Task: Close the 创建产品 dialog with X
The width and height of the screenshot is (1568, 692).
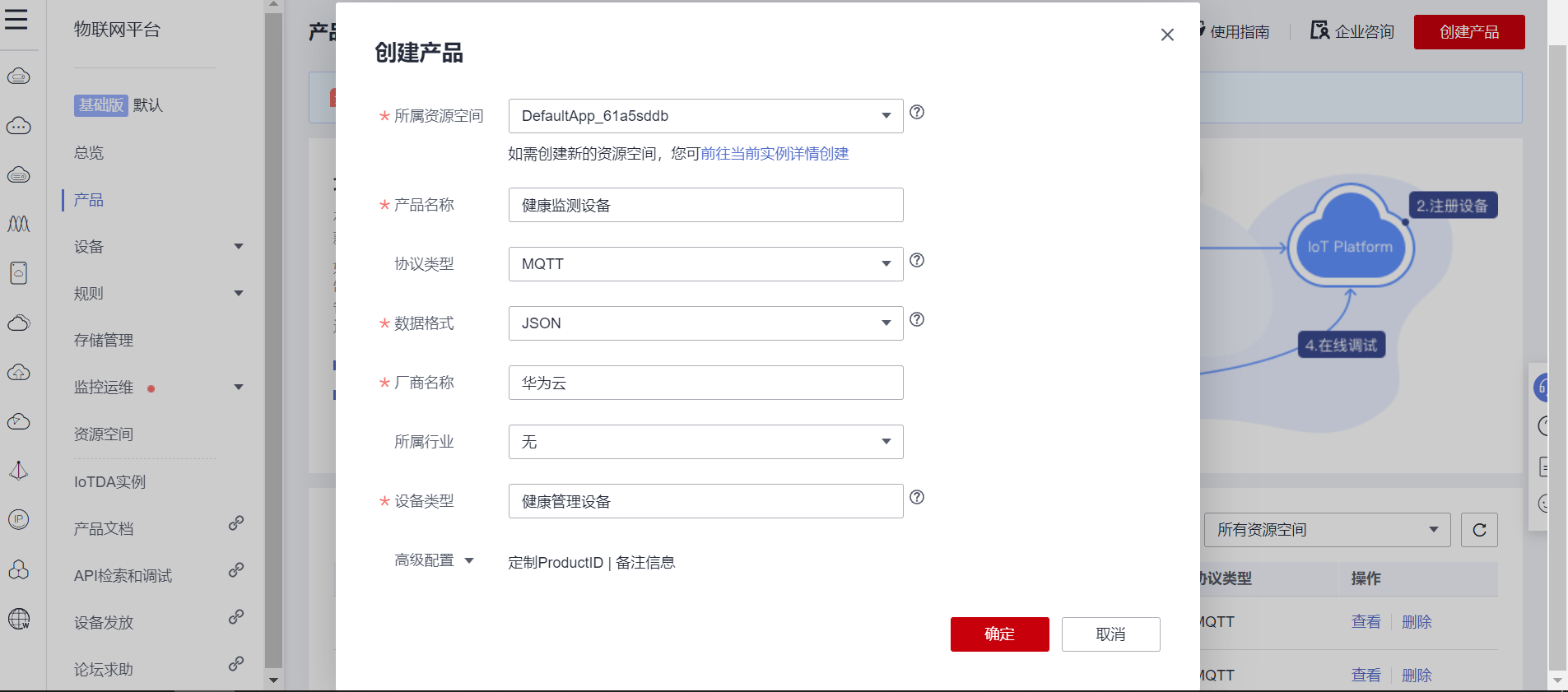Action: (x=1167, y=35)
